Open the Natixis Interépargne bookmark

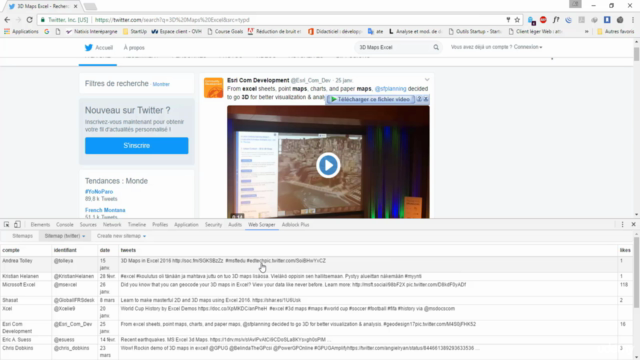[x=91, y=31]
